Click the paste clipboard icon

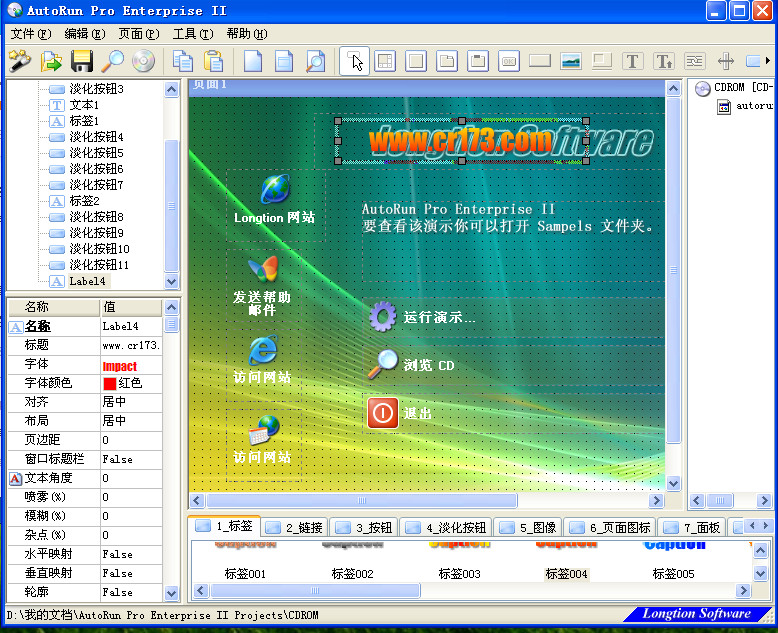(x=214, y=61)
